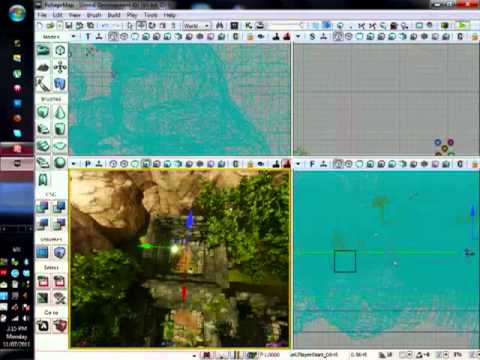The image size is (480, 360).
Task: Click Hide Selected actors icon
Action: 60,282
